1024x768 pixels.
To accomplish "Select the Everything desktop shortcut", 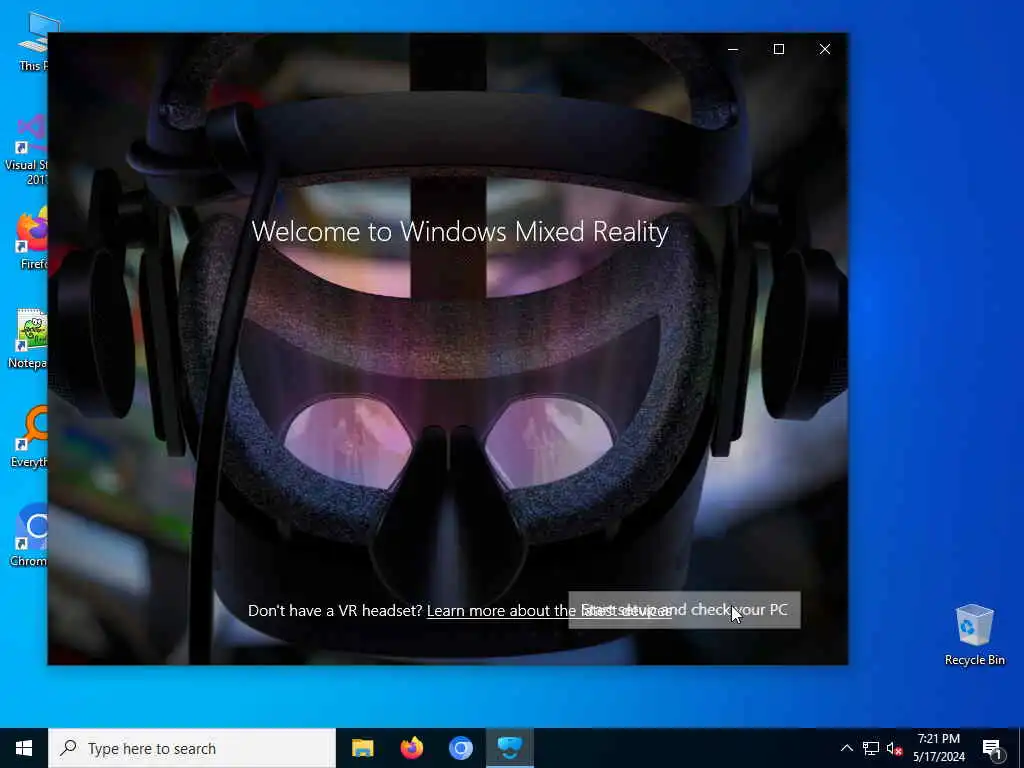I will pyautogui.click(x=30, y=436).
